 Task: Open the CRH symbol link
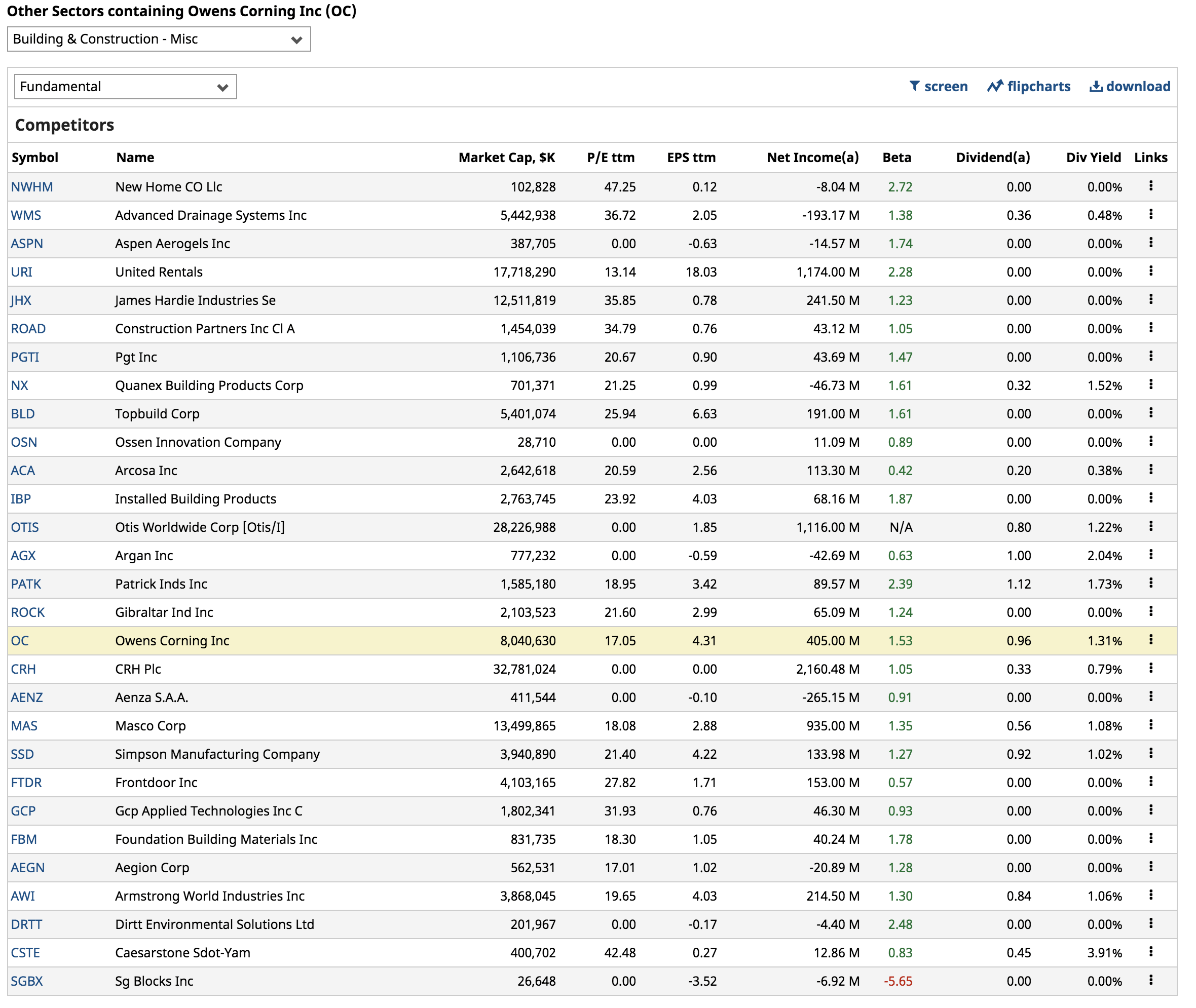pyautogui.click(x=23, y=669)
